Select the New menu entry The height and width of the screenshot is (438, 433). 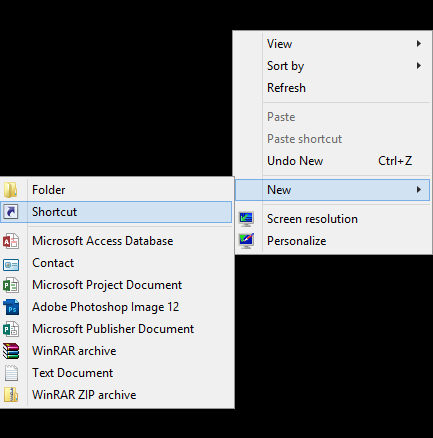pyautogui.click(x=332, y=190)
